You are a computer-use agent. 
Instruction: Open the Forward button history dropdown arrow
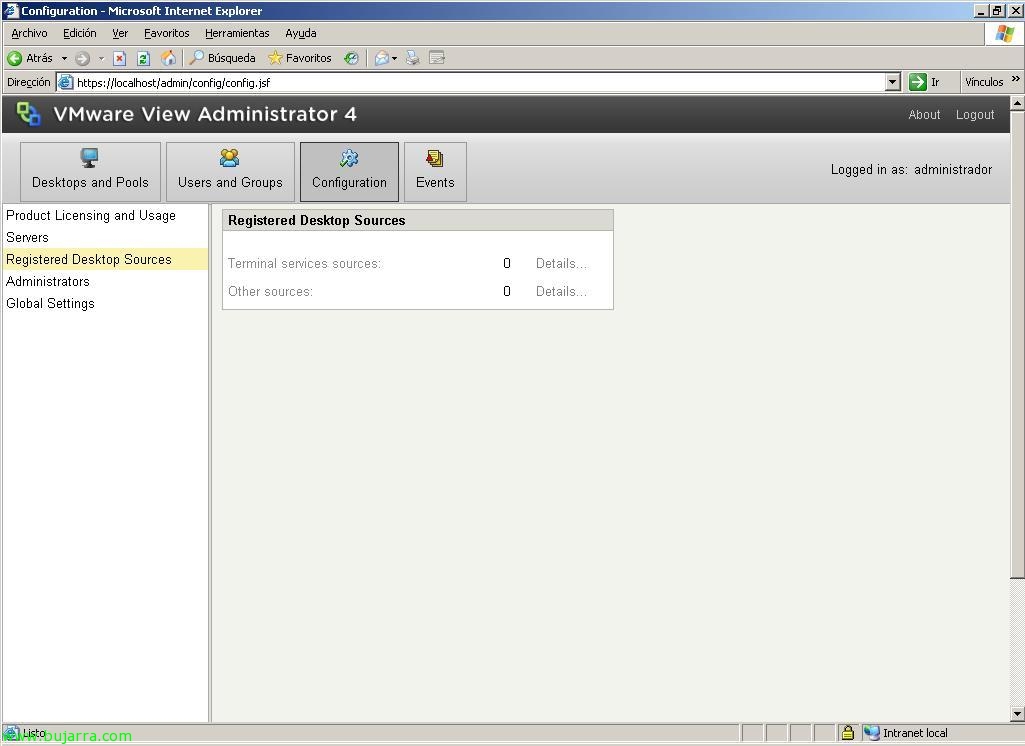point(101,58)
